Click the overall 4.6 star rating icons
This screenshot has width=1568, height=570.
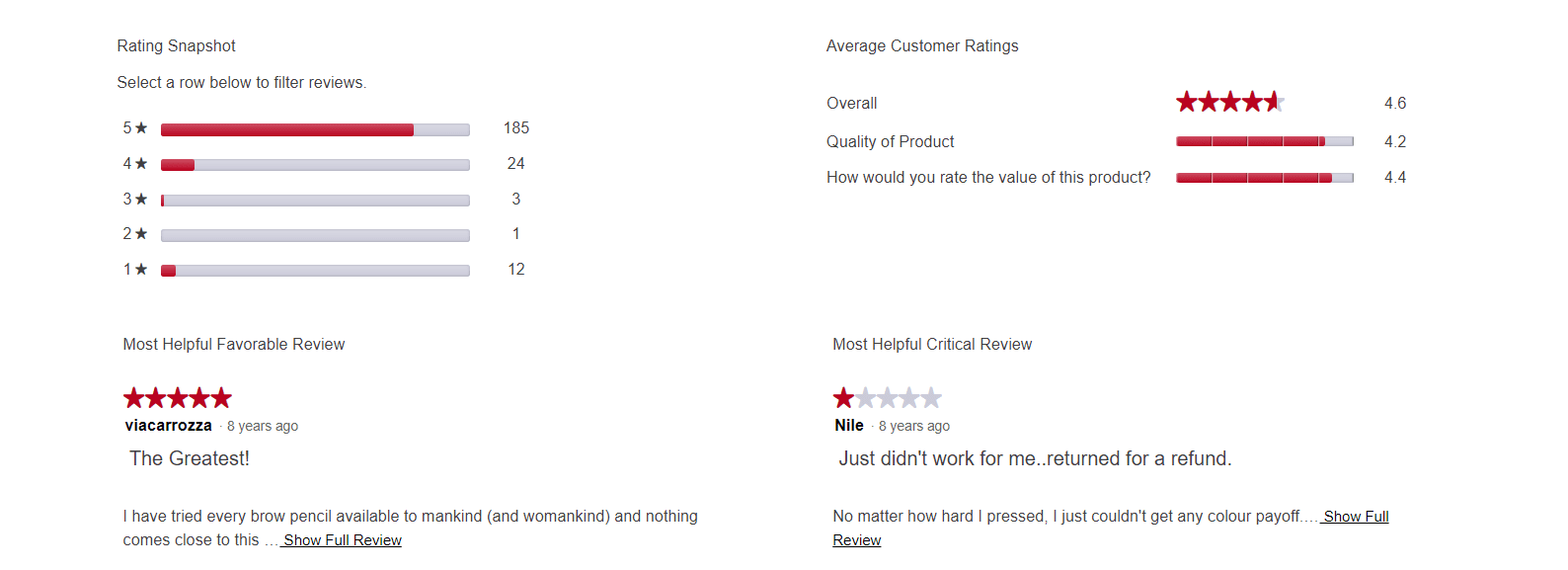click(x=1229, y=102)
